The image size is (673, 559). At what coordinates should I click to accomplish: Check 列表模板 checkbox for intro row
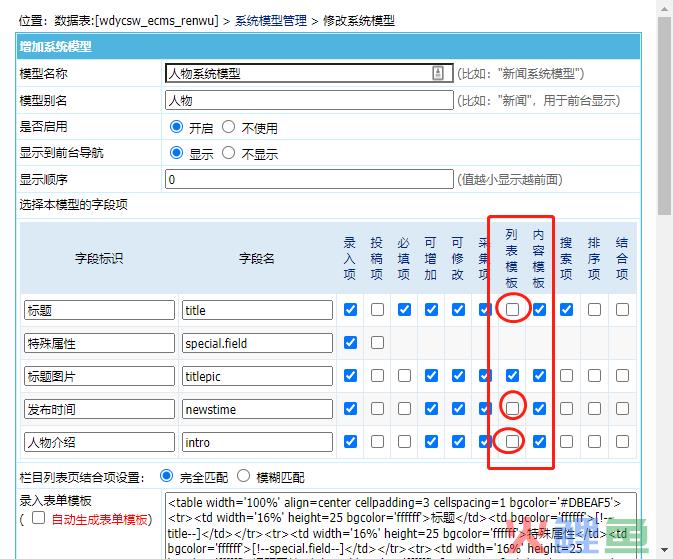pyautogui.click(x=512, y=441)
